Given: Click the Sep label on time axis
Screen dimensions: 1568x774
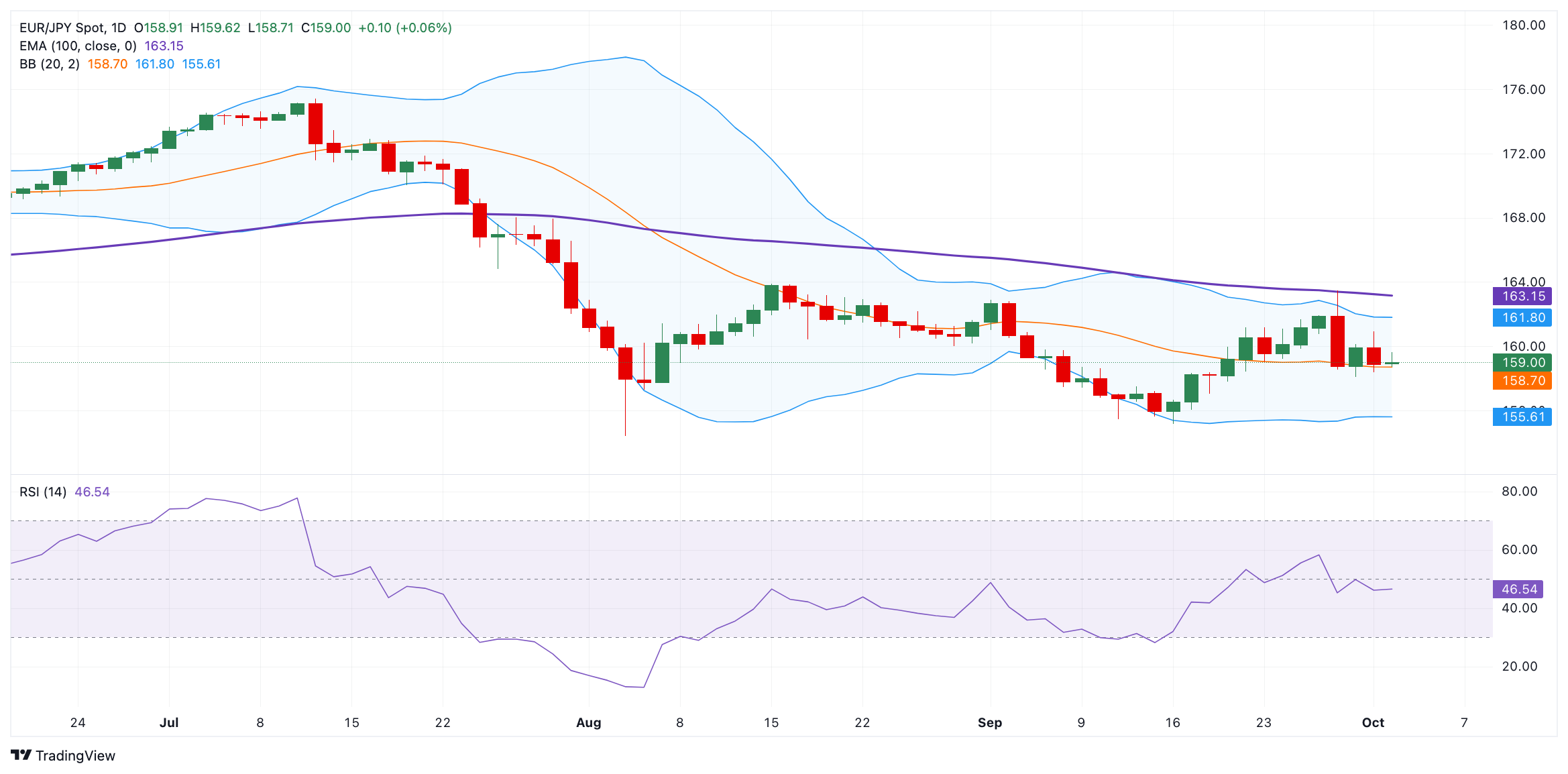Looking at the screenshot, I should tap(989, 722).
